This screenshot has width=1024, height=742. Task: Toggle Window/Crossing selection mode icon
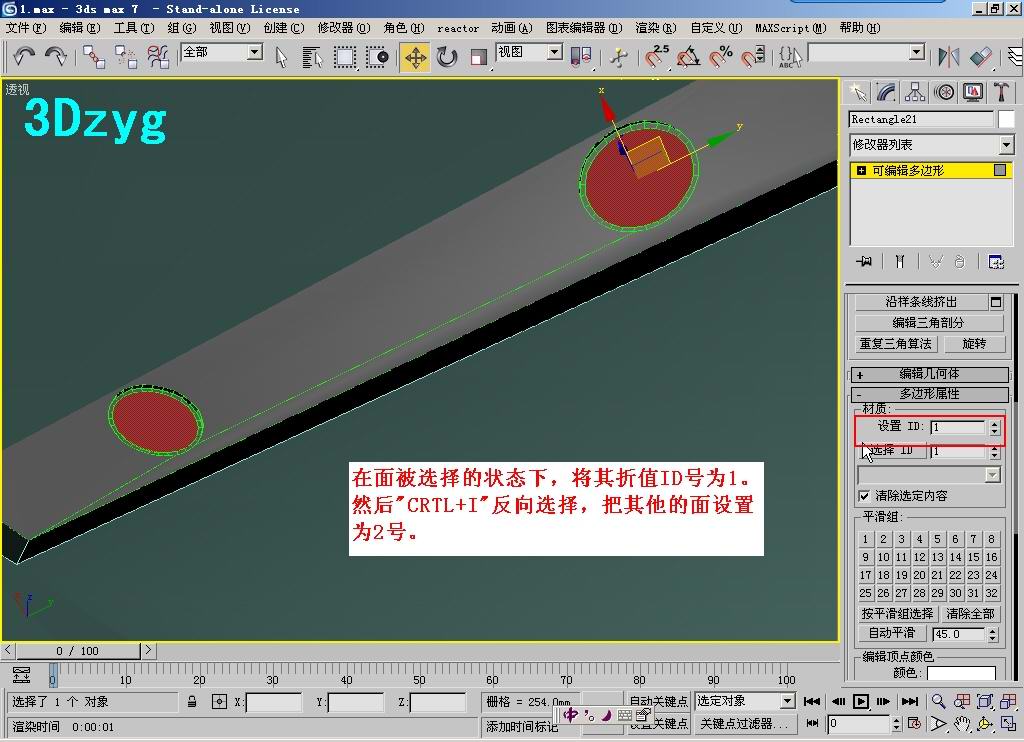377,57
